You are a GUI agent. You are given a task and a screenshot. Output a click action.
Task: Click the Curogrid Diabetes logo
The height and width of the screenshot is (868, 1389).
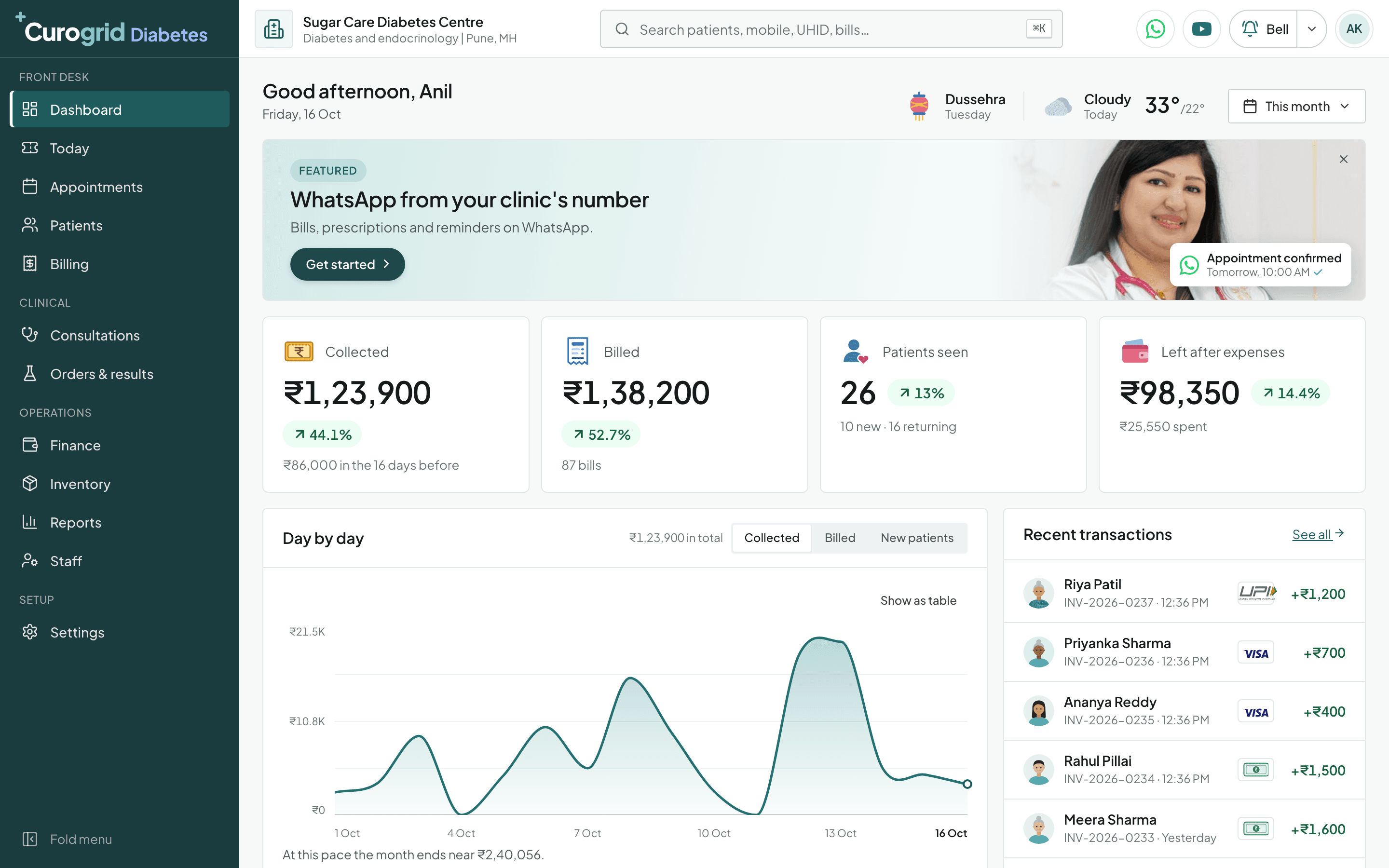point(111,29)
